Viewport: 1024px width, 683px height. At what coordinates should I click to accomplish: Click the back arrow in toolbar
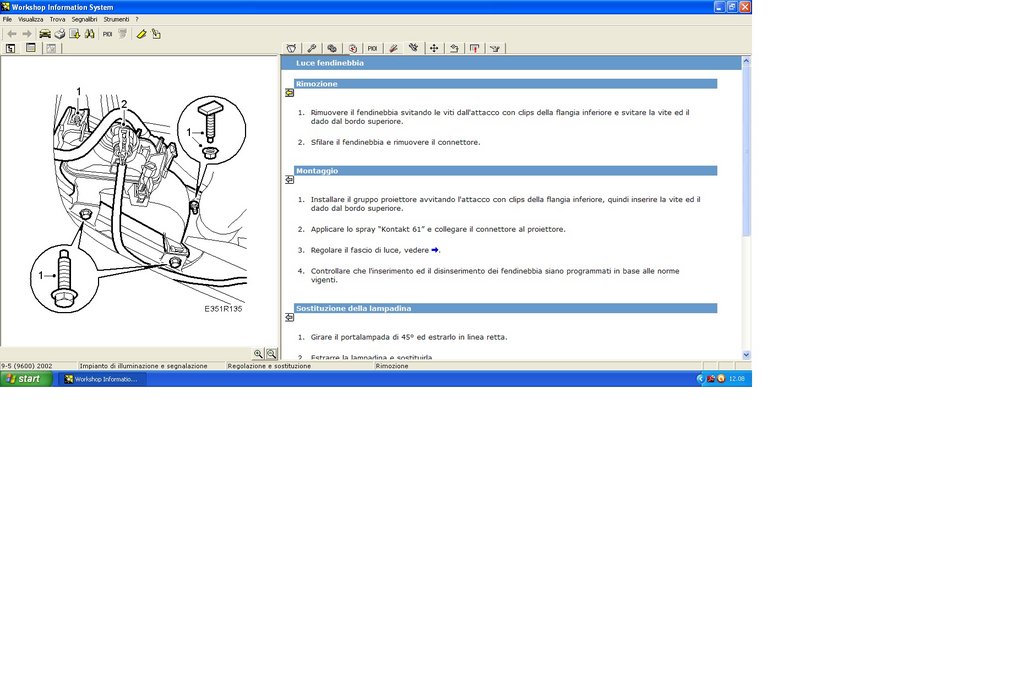[12, 34]
